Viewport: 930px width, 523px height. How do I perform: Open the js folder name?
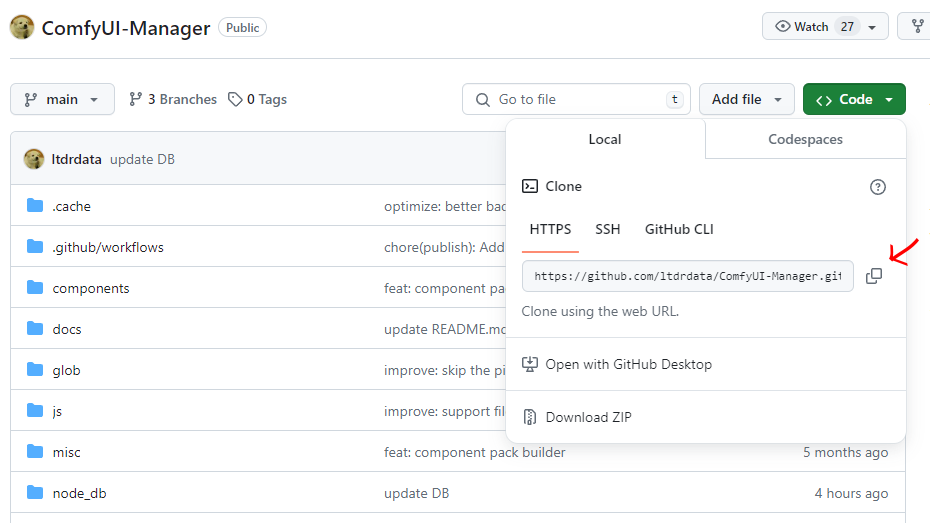(x=57, y=411)
